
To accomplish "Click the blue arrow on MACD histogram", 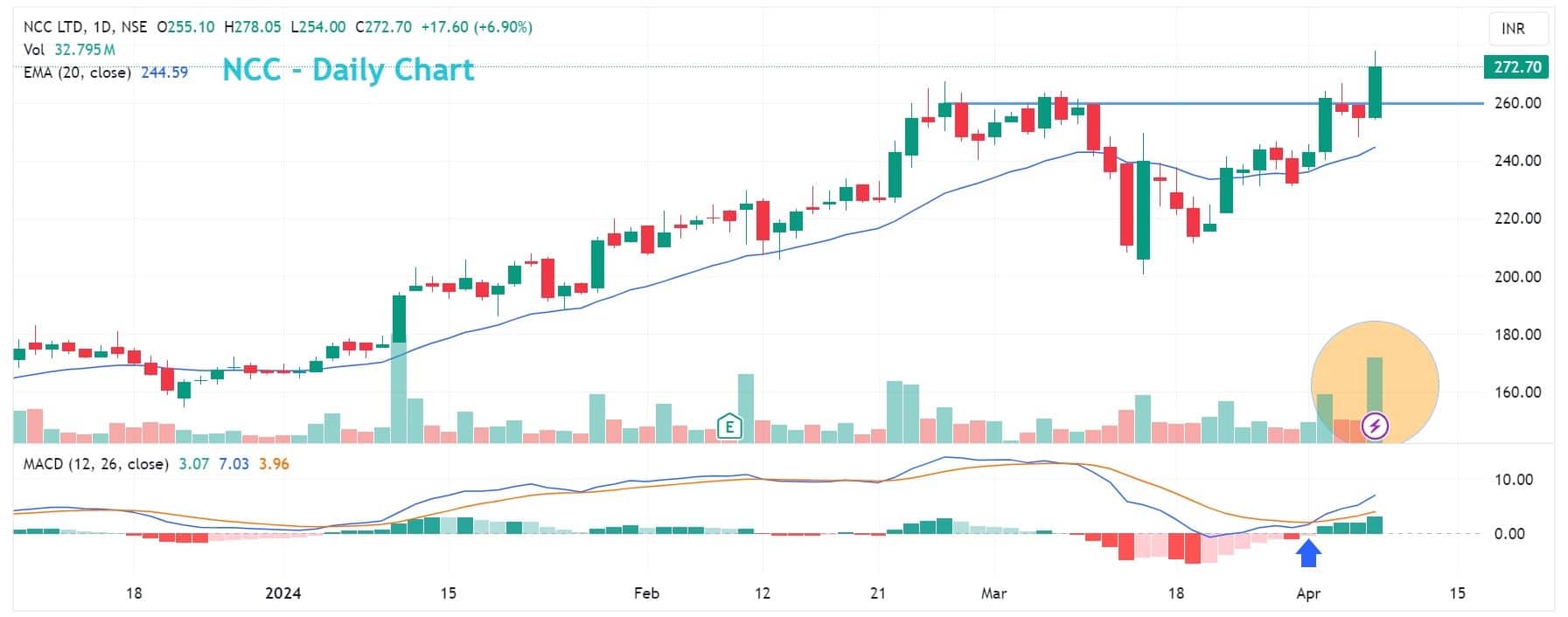I will (1307, 553).
